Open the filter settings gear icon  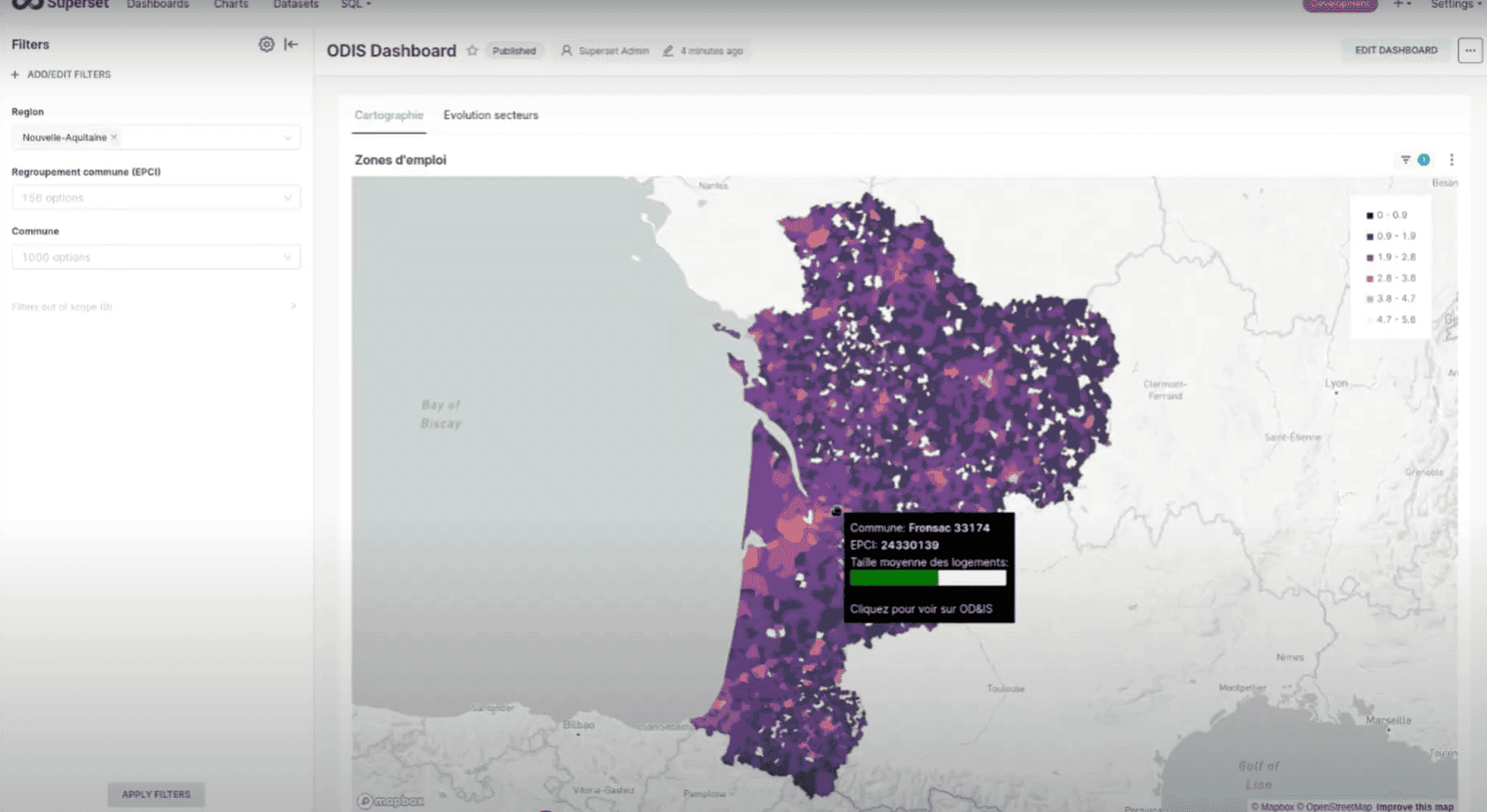pyautogui.click(x=266, y=45)
